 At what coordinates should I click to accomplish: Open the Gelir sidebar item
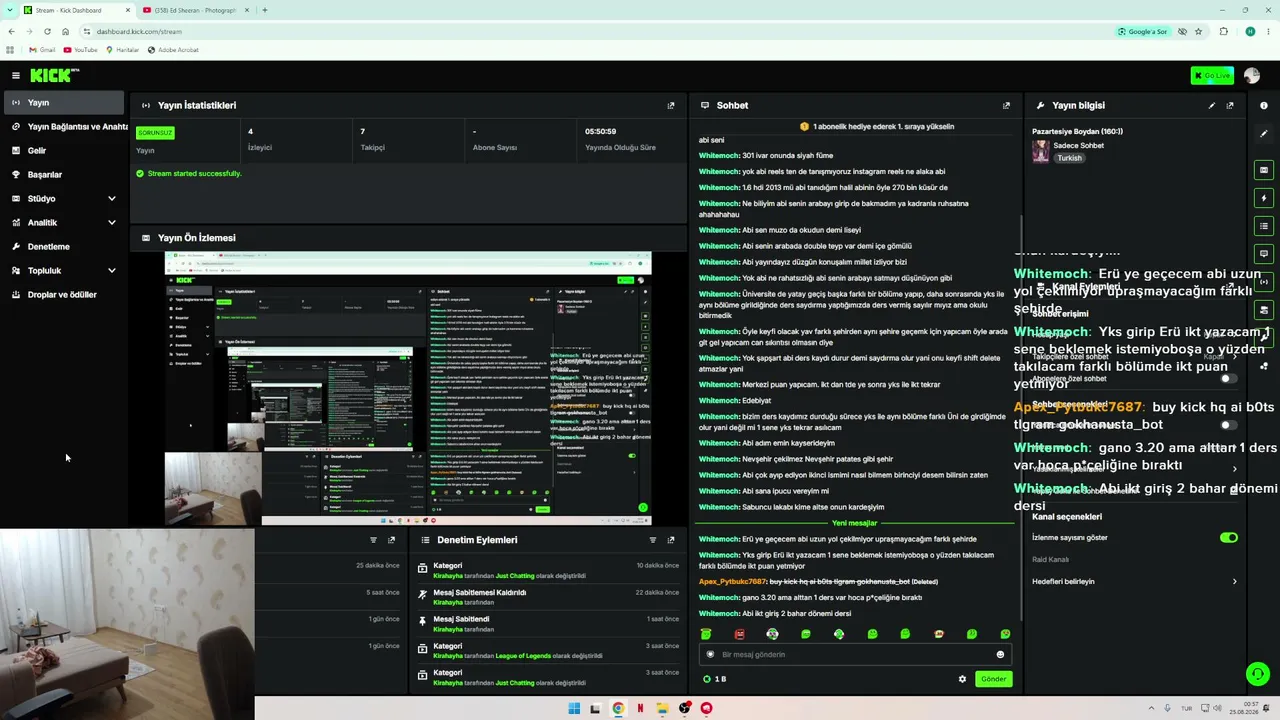[x=64, y=151]
